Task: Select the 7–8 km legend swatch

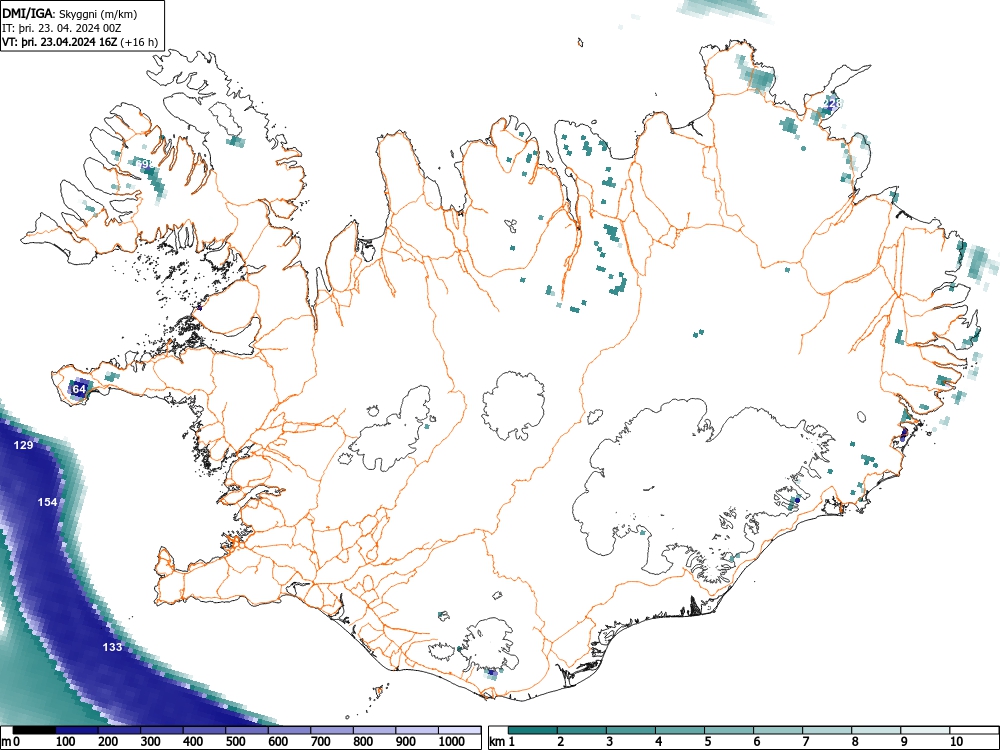Action: coord(827,730)
